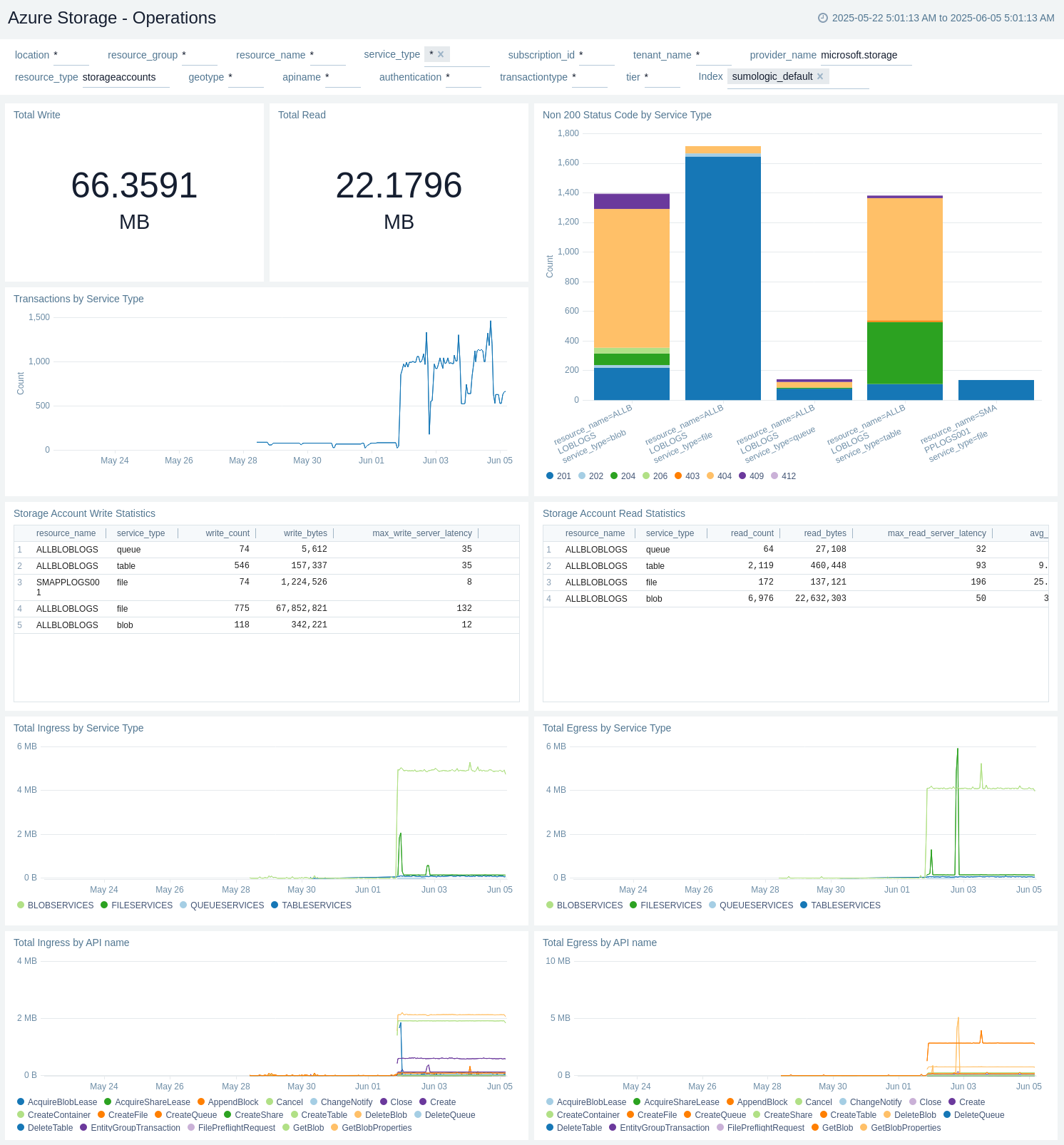Sort Write Statistics by write_bytes column
1064x1145 pixels.
click(305, 533)
